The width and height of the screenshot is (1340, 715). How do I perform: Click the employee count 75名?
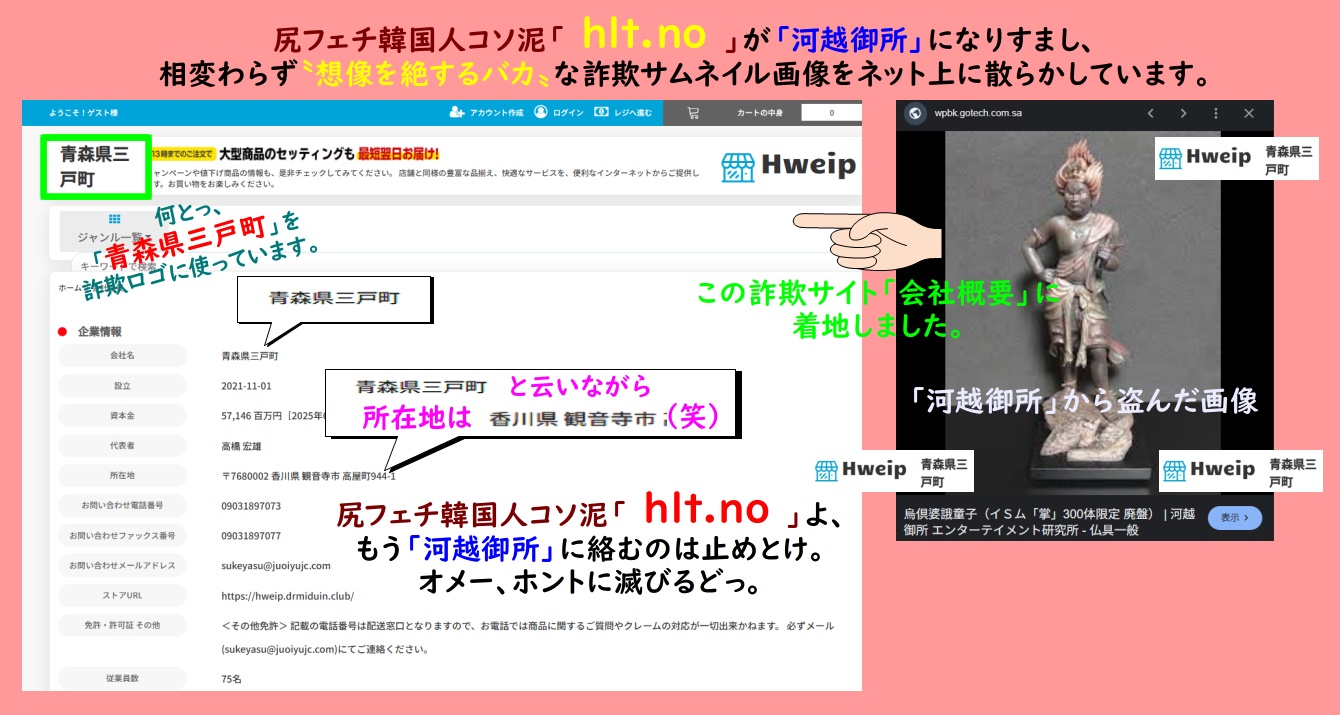[x=231, y=678]
